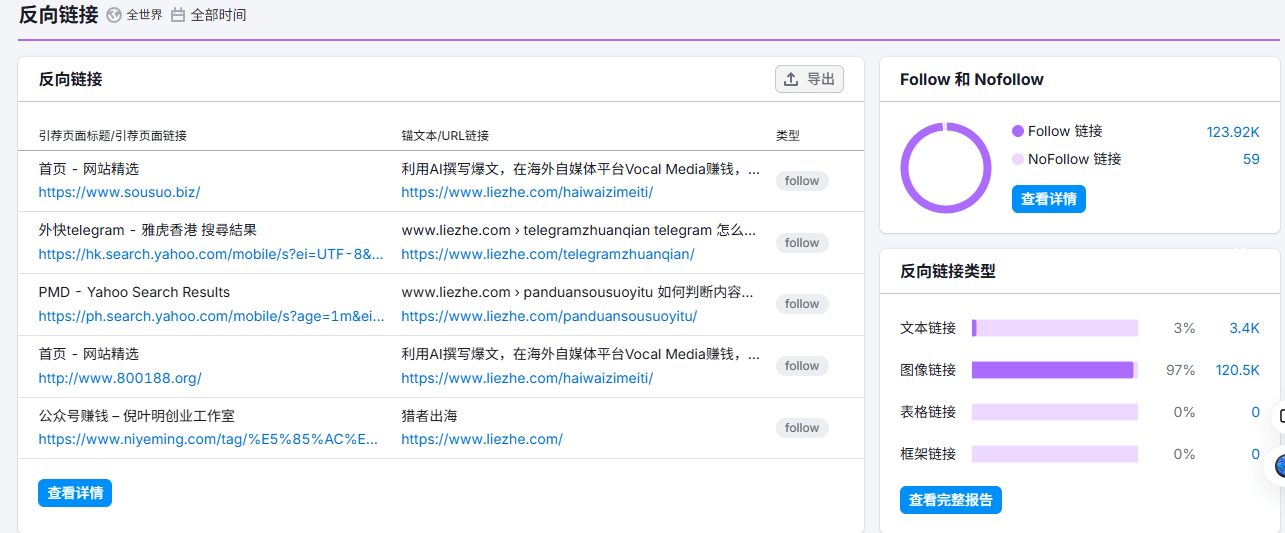The image size is (1285, 533).
Task: Click the 3% percentage for 文本链接
Action: pyautogui.click(x=1185, y=328)
